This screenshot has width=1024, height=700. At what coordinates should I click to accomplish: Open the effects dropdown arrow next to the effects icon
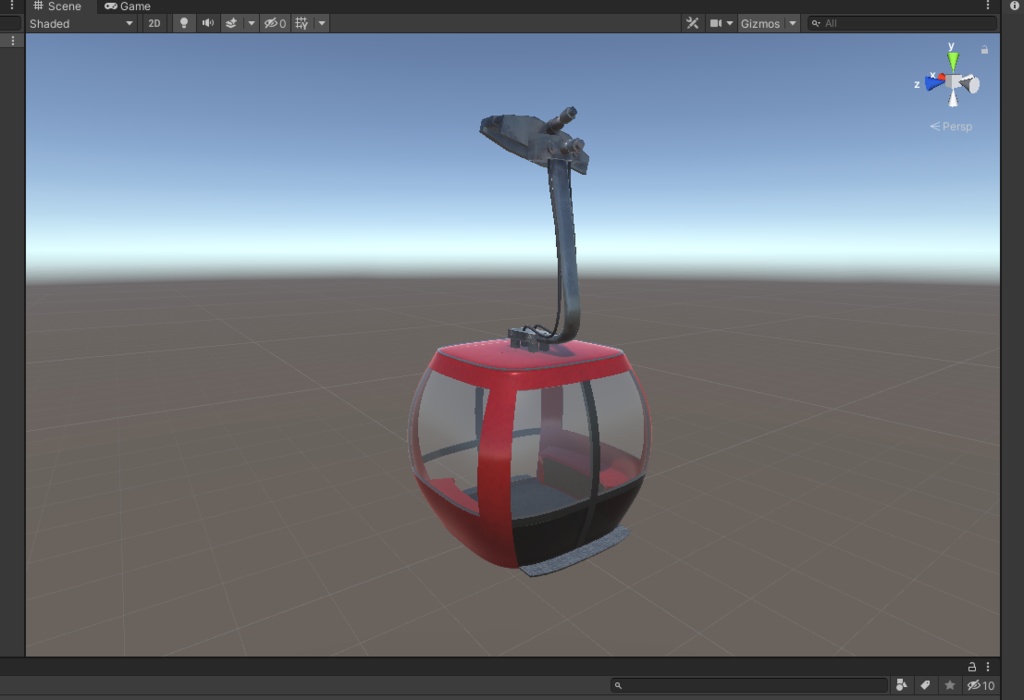pyautogui.click(x=250, y=23)
